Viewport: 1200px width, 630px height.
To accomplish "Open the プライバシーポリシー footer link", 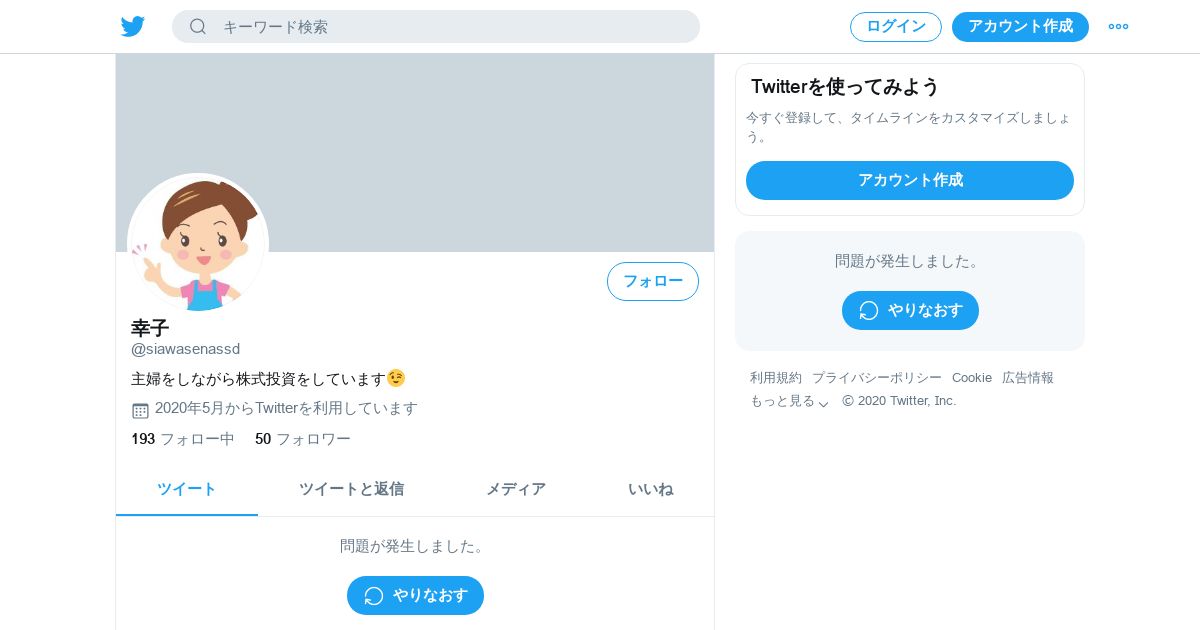I will click(x=877, y=378).
